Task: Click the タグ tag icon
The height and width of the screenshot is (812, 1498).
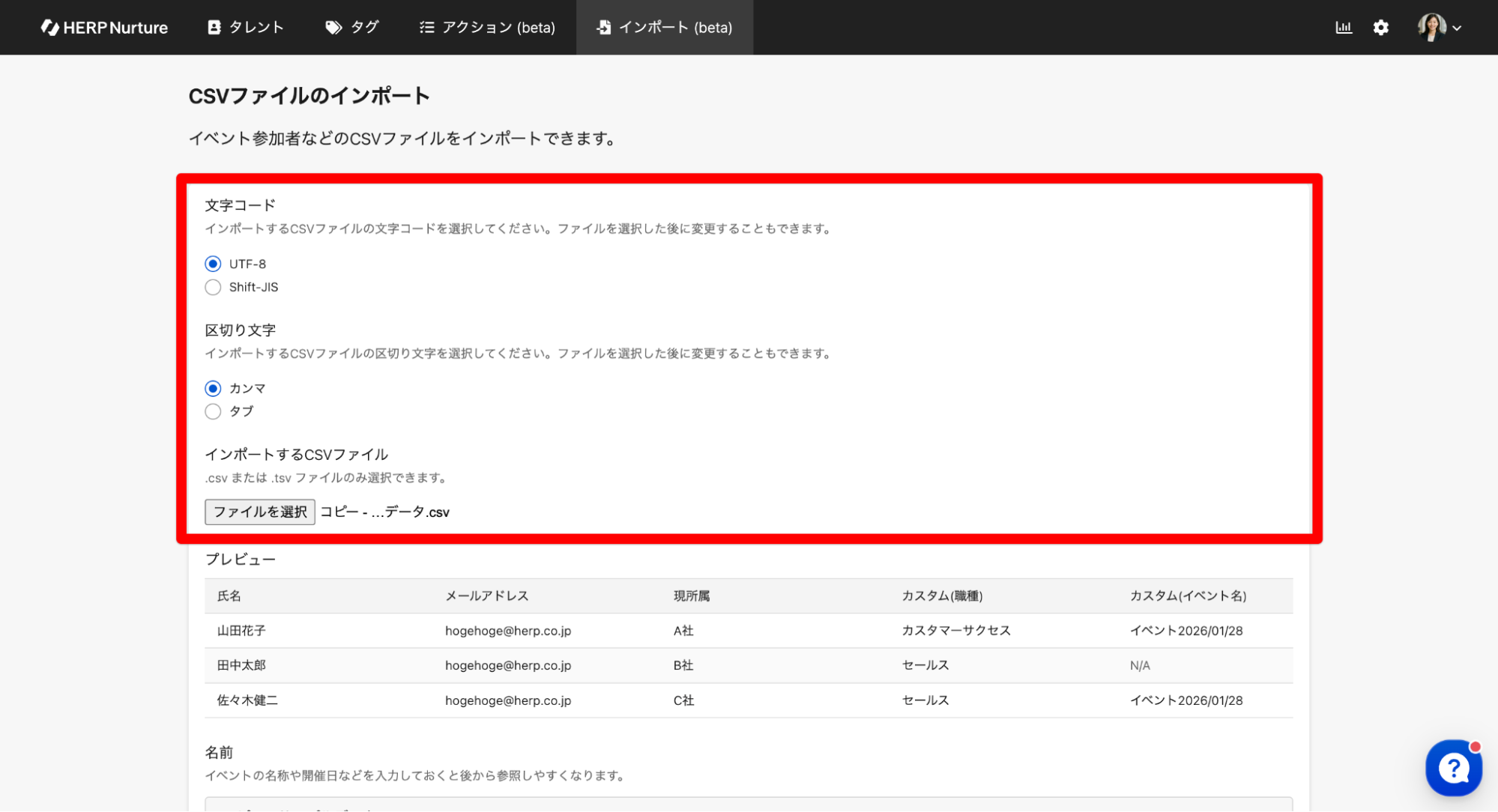Action: tap(333, 28)
